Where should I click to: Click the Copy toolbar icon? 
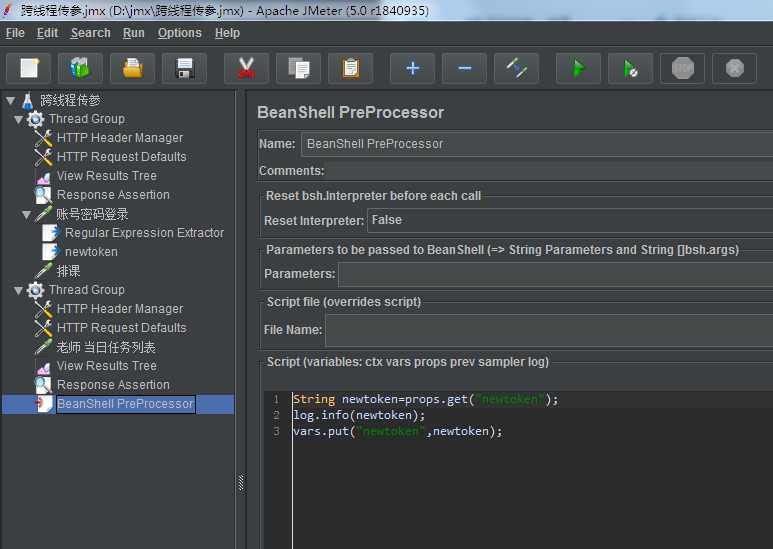(298, 68)
